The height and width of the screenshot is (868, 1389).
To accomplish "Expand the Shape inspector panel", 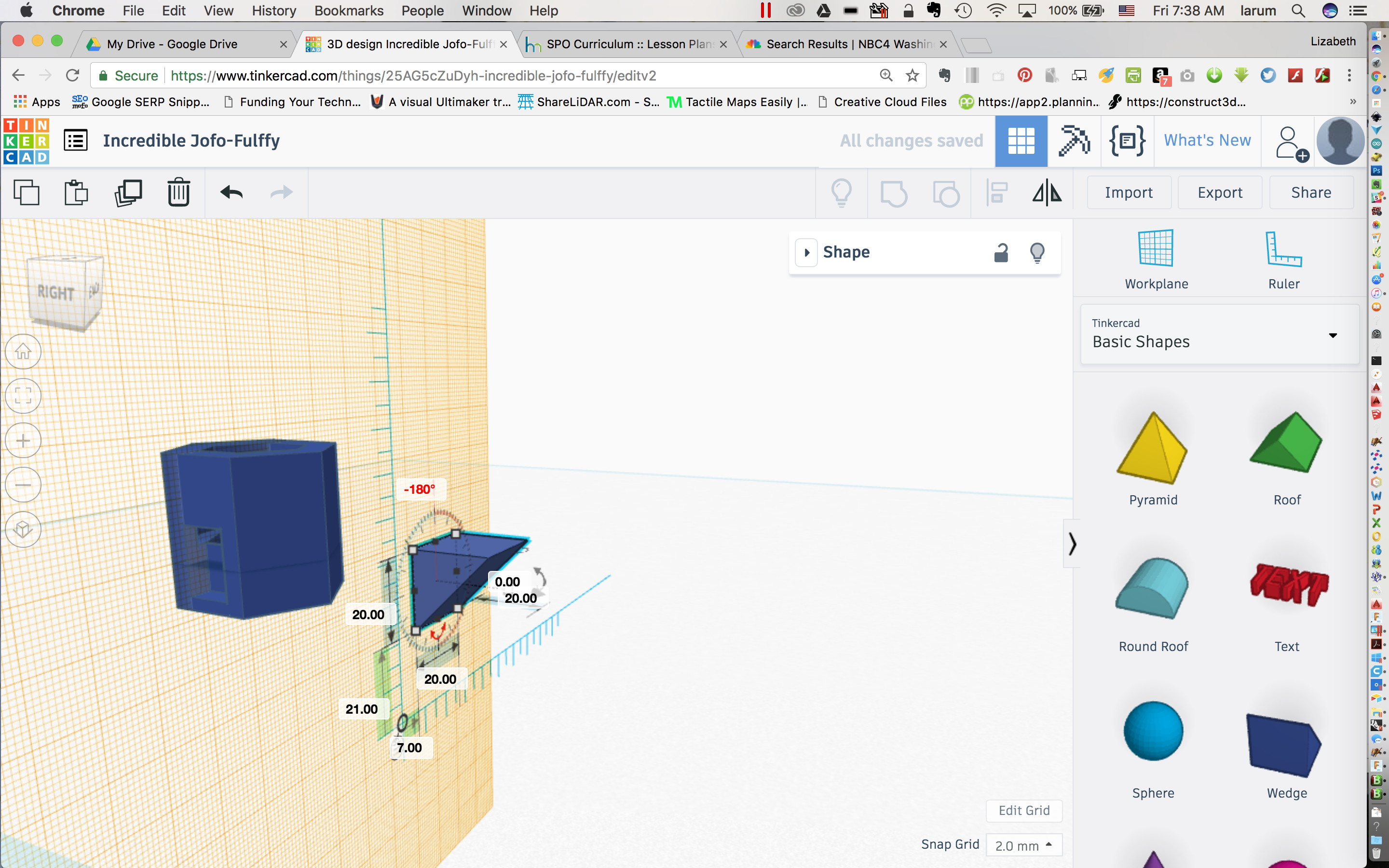I will coord(806,253).
